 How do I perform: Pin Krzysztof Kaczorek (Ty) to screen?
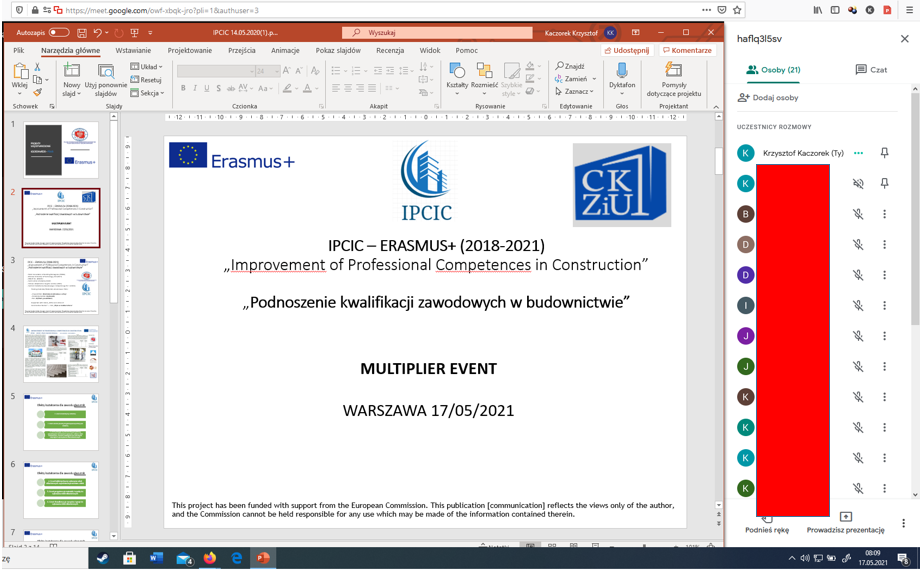click(x=884, y=153)
